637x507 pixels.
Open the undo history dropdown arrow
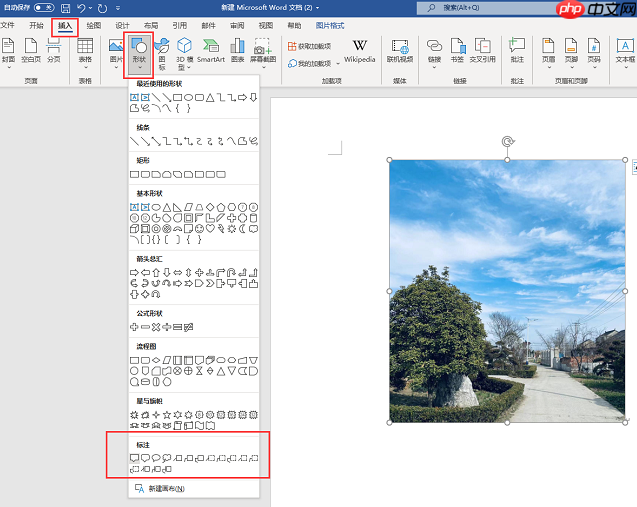90,8
